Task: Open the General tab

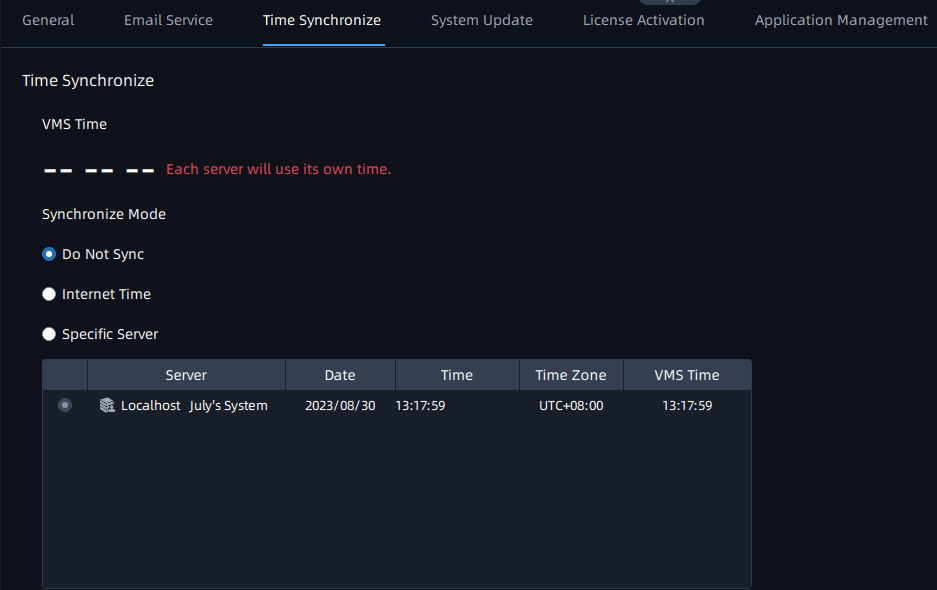Action: pos(48,20)
